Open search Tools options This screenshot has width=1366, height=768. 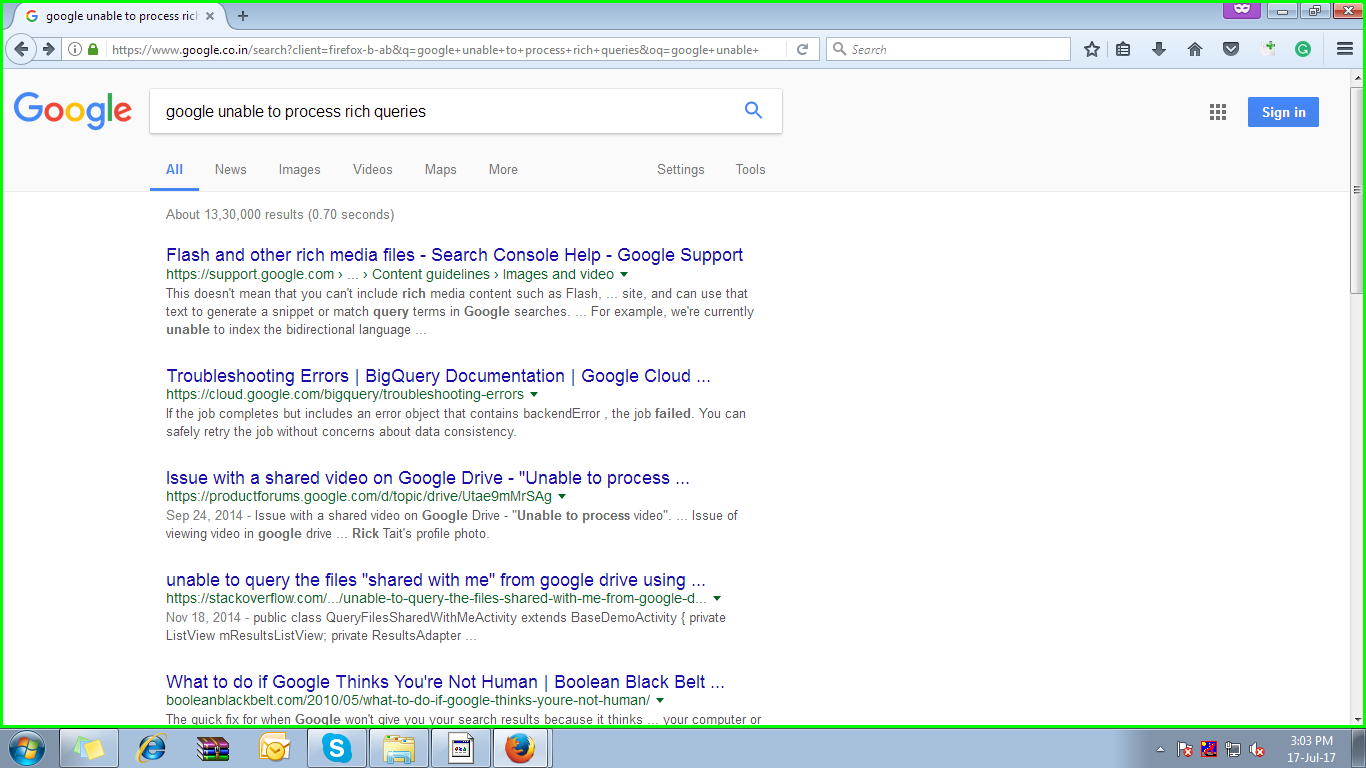(x=750, y=169)
